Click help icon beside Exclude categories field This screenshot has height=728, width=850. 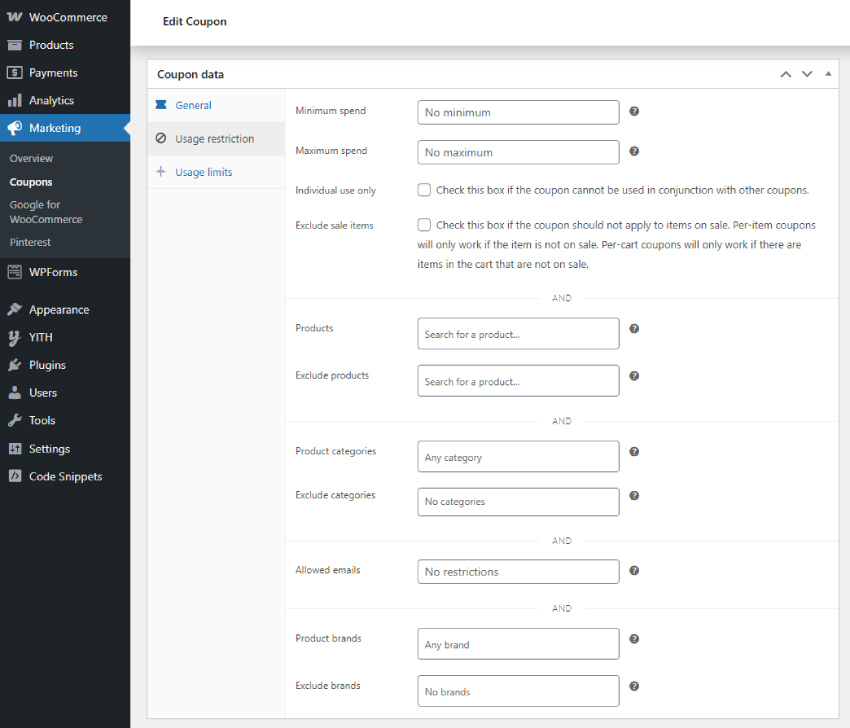(x=634, y=496)
